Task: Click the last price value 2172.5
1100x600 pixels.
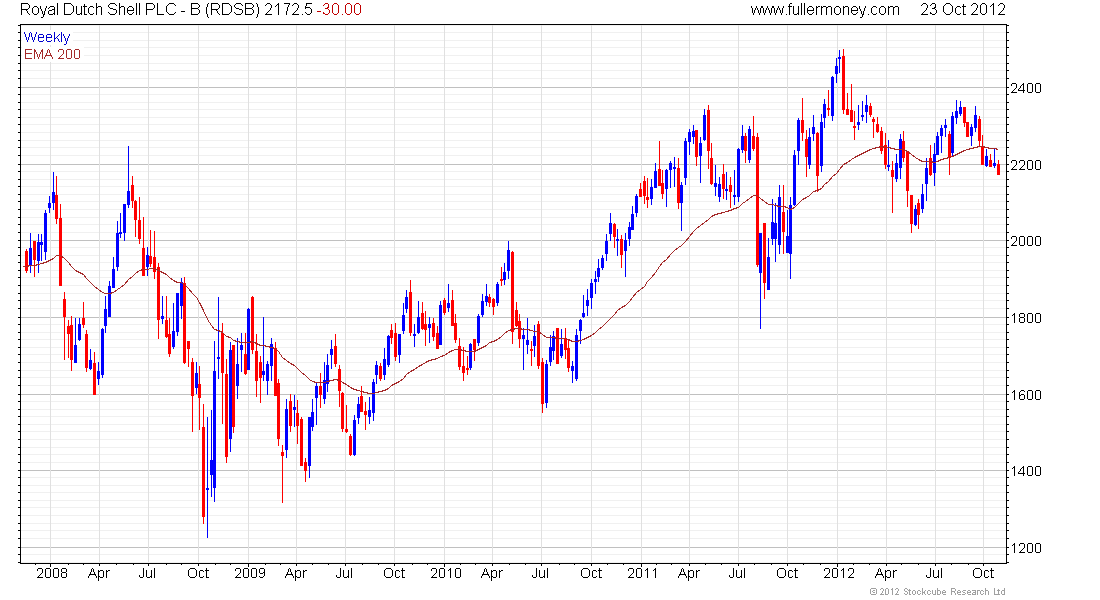Action: (288, 10)
